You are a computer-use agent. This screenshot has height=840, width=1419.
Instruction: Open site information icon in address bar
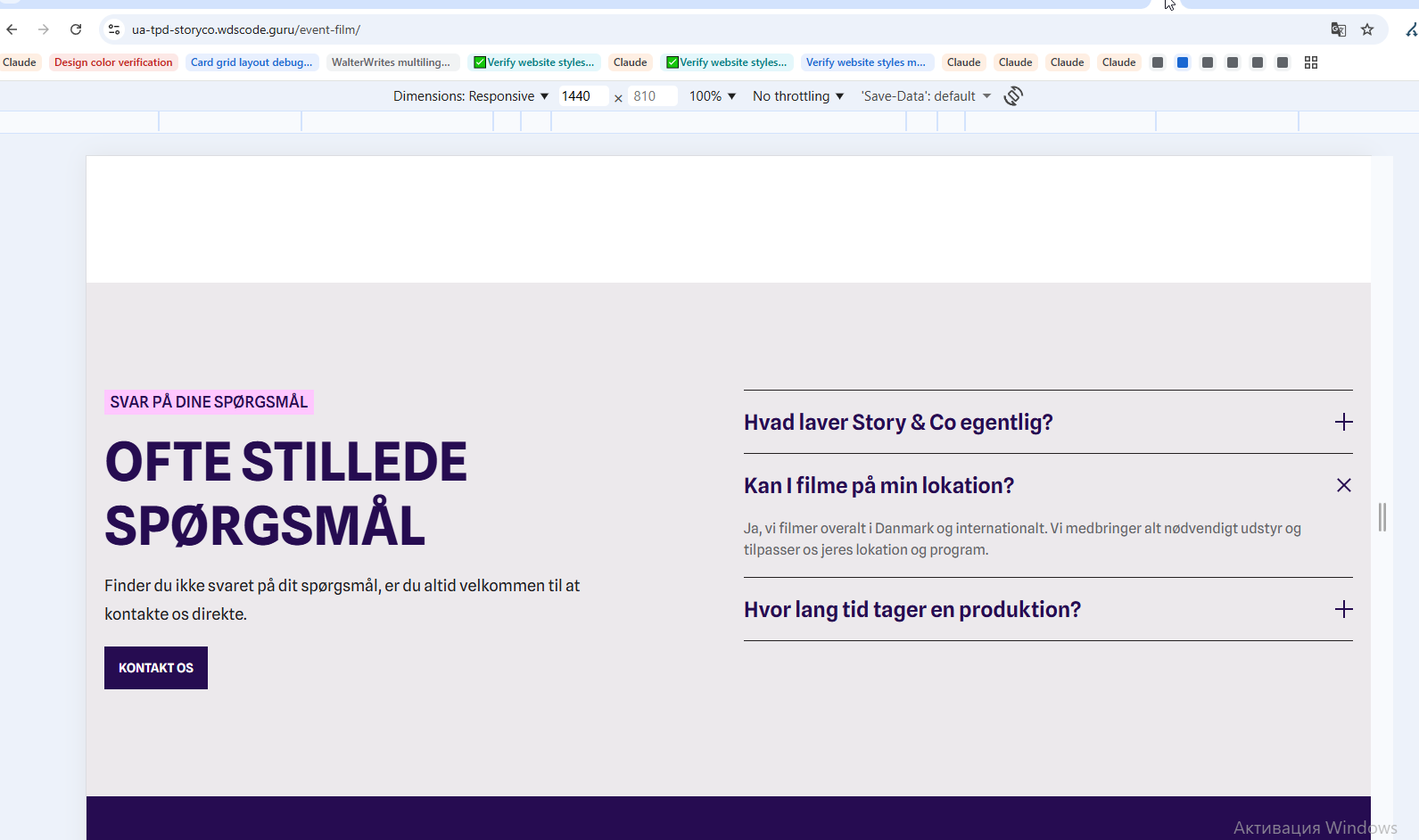(114, 29)
